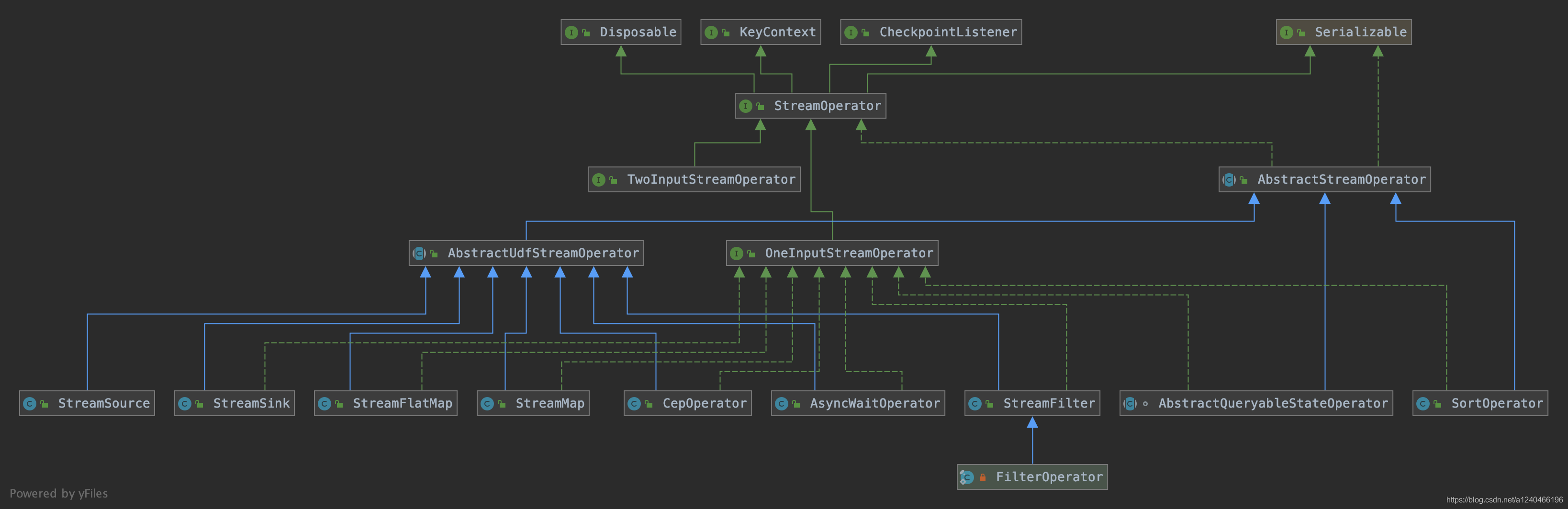The height and width of the screenshot is (509, 1568).
Task: Click the public visibility icon on OneInputStreamOperator
Action: [751, 254]
